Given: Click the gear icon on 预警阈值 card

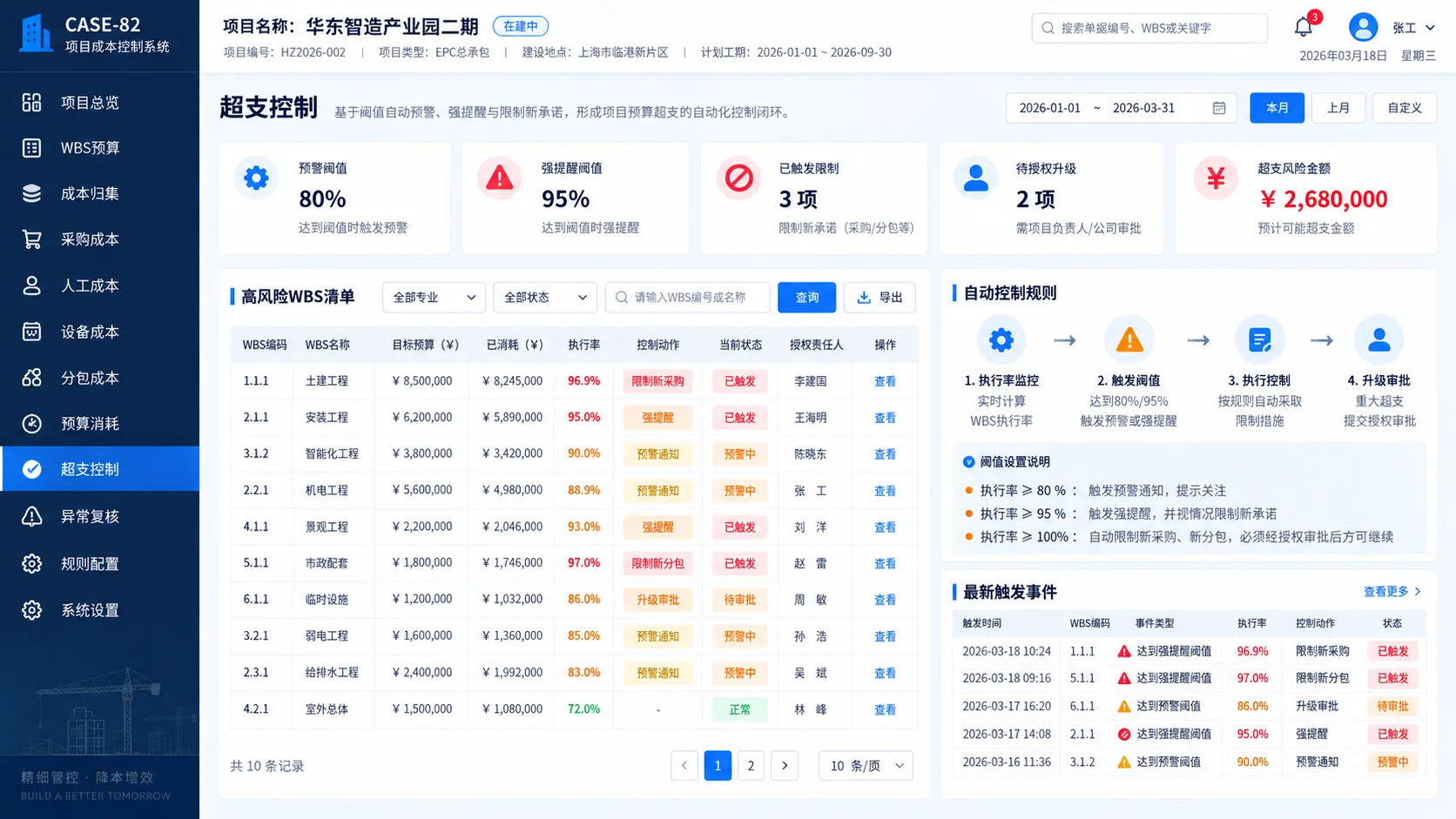Looking at the screenshot, I should pos(256,178).
